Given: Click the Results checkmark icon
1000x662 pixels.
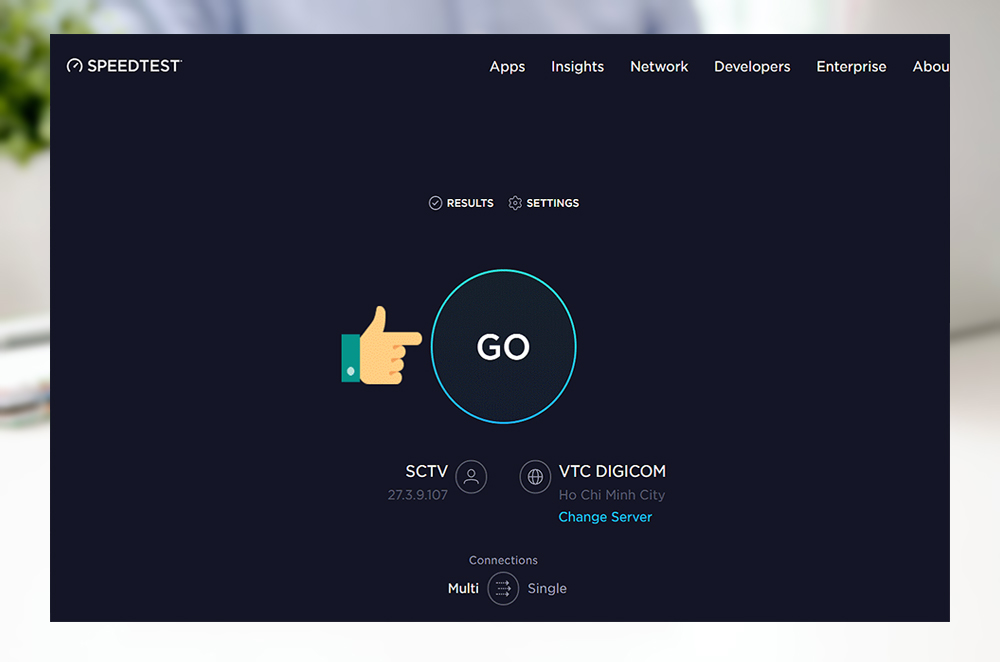Looking at the screenshot, I should point(435,203).
